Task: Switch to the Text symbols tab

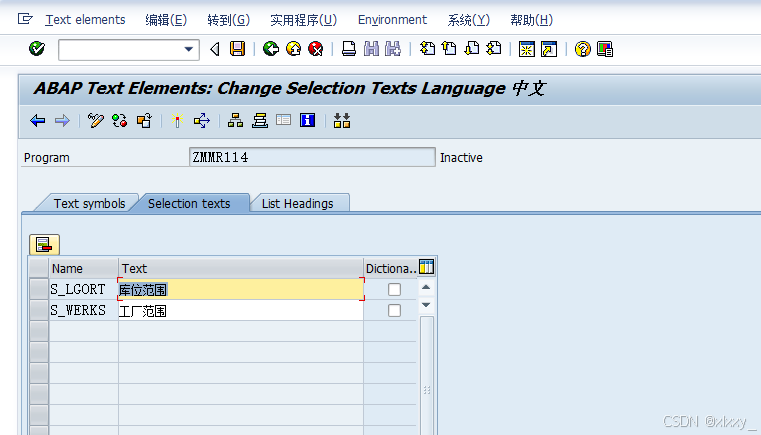Action: click(89, 203)
